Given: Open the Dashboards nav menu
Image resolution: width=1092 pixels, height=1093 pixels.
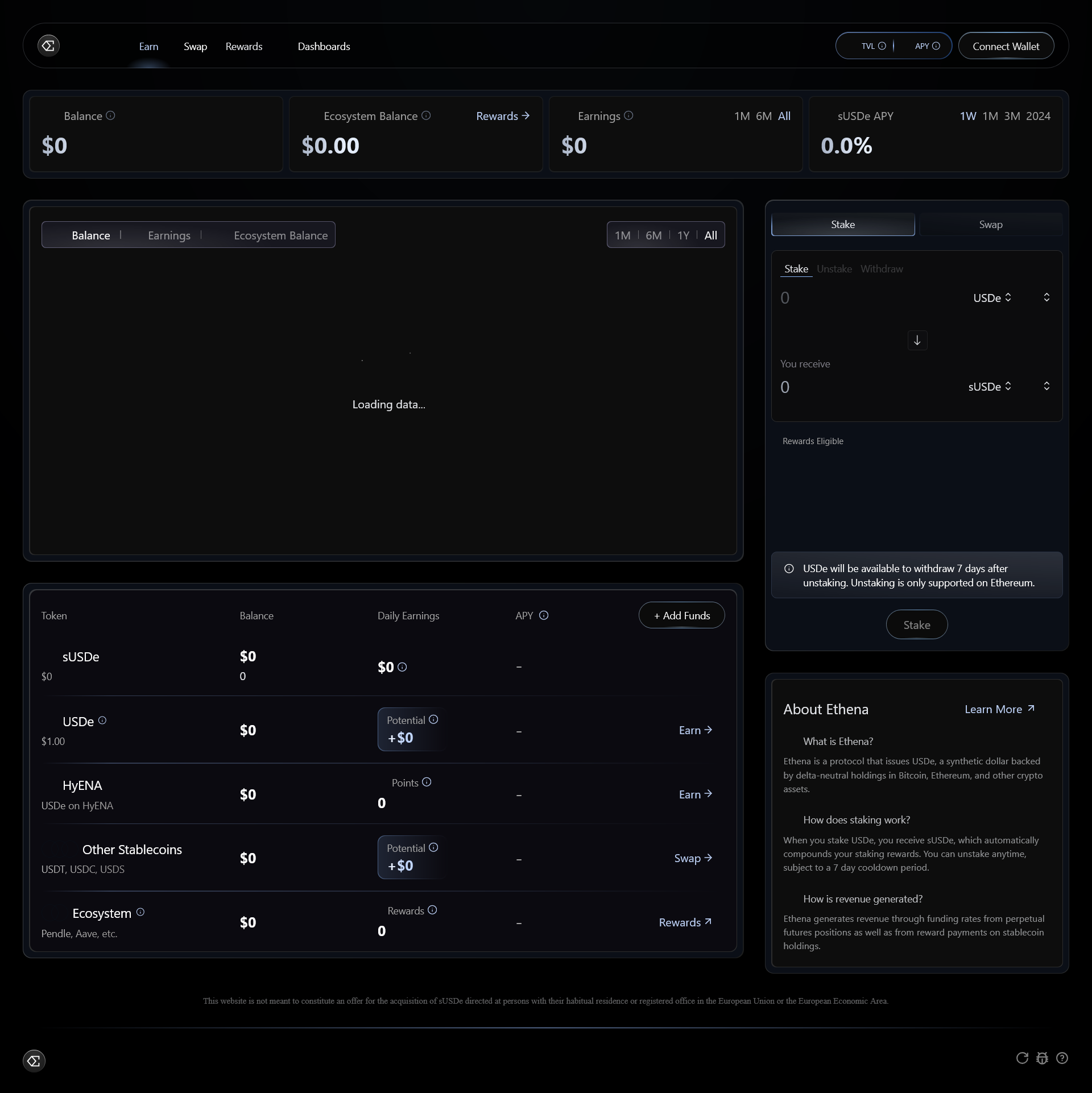Looking at the screenshot, I should tap(324, 47).
